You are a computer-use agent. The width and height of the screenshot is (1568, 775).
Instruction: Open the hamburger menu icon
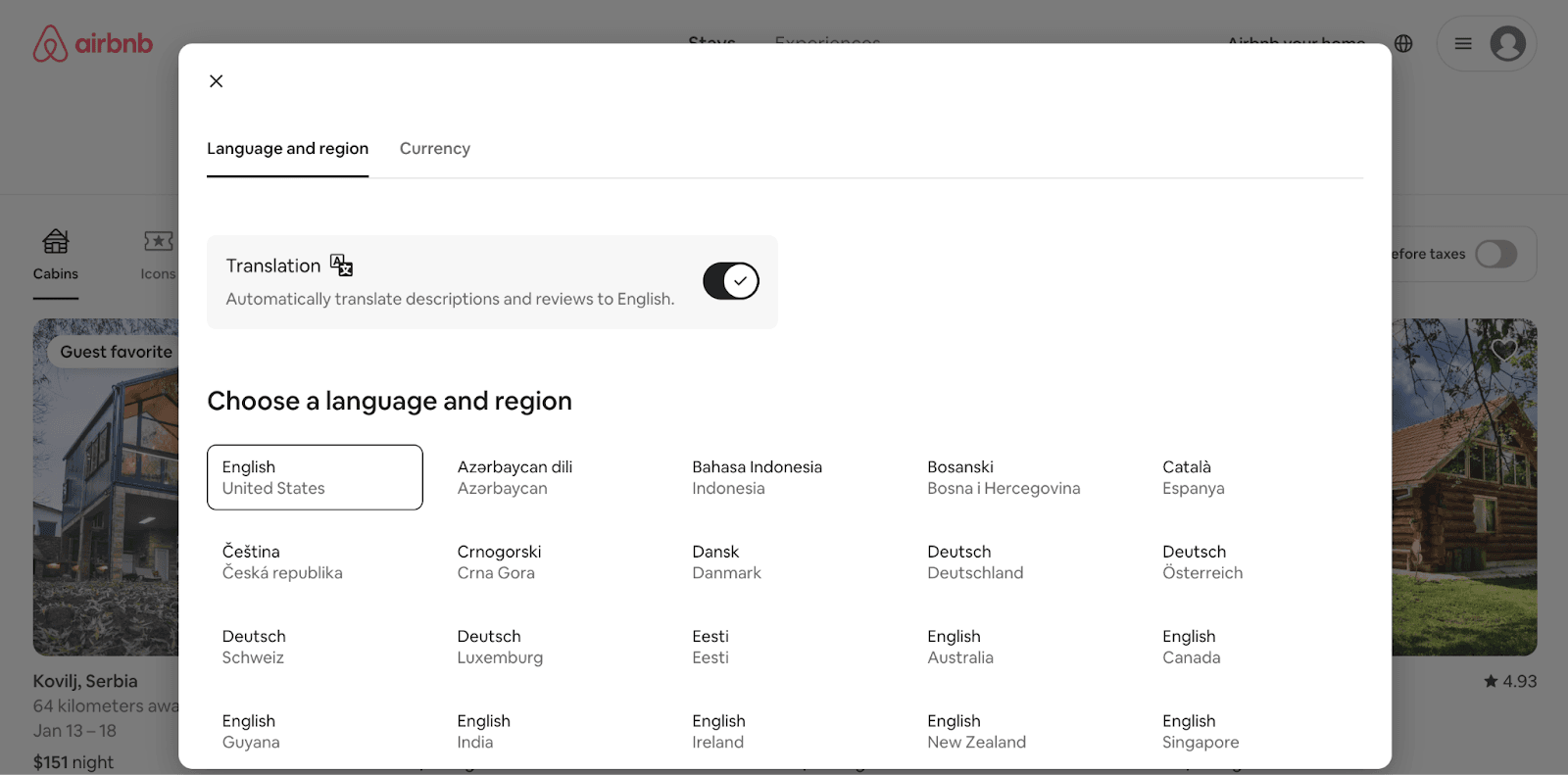[x=1463, y=44]
